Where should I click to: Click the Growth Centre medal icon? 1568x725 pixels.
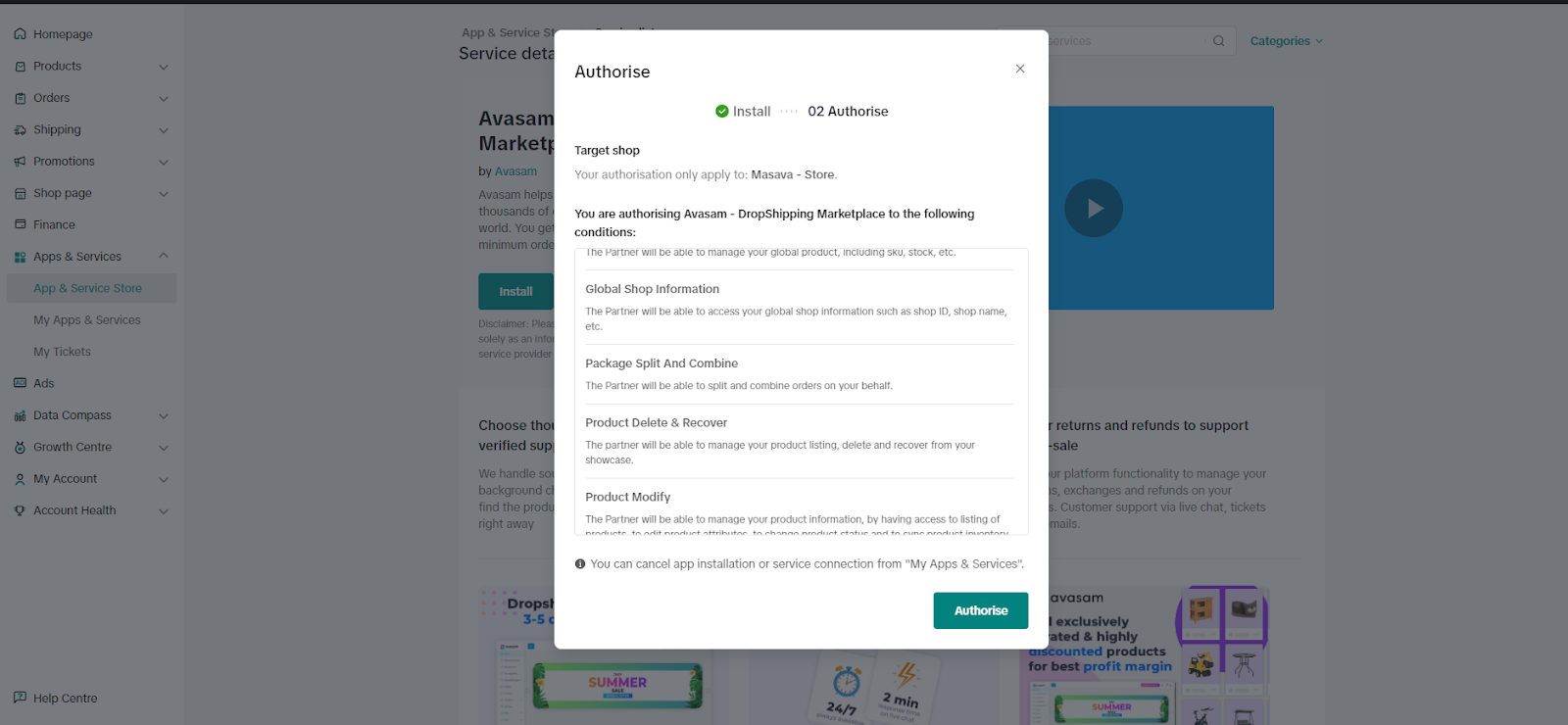(x=20, y=447)
